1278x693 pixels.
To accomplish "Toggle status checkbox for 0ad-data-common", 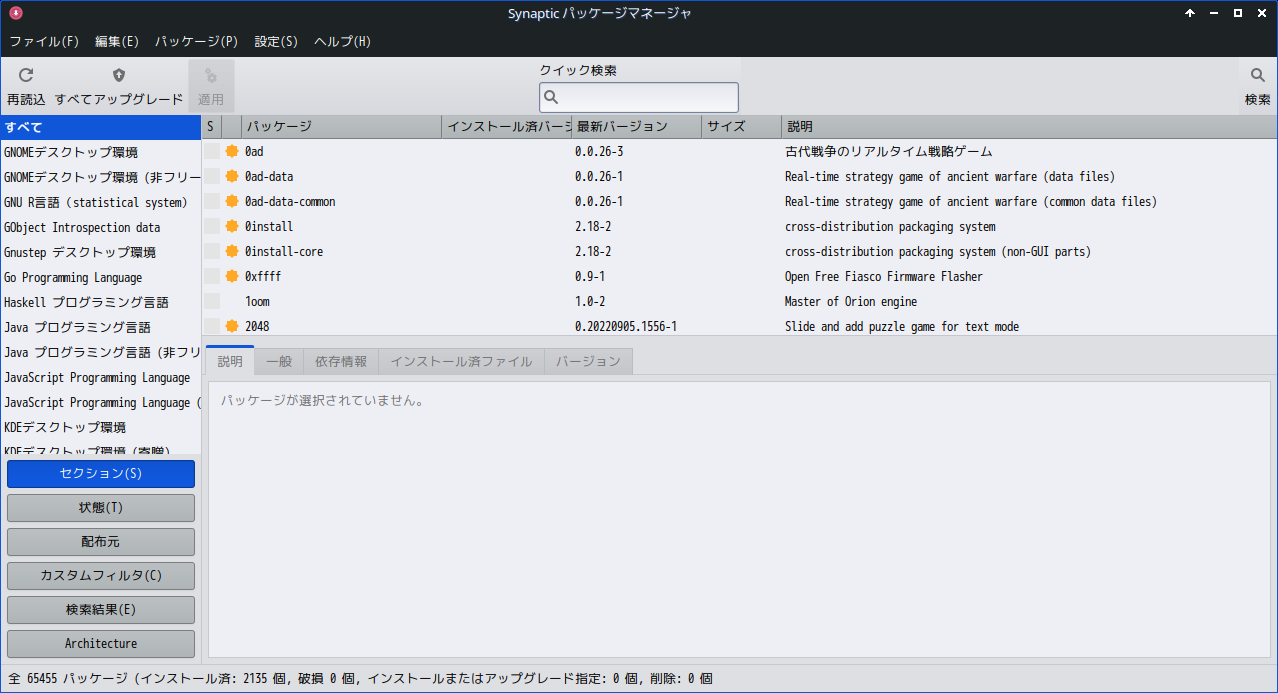I will pyautogui.click(x=212, y=201).
